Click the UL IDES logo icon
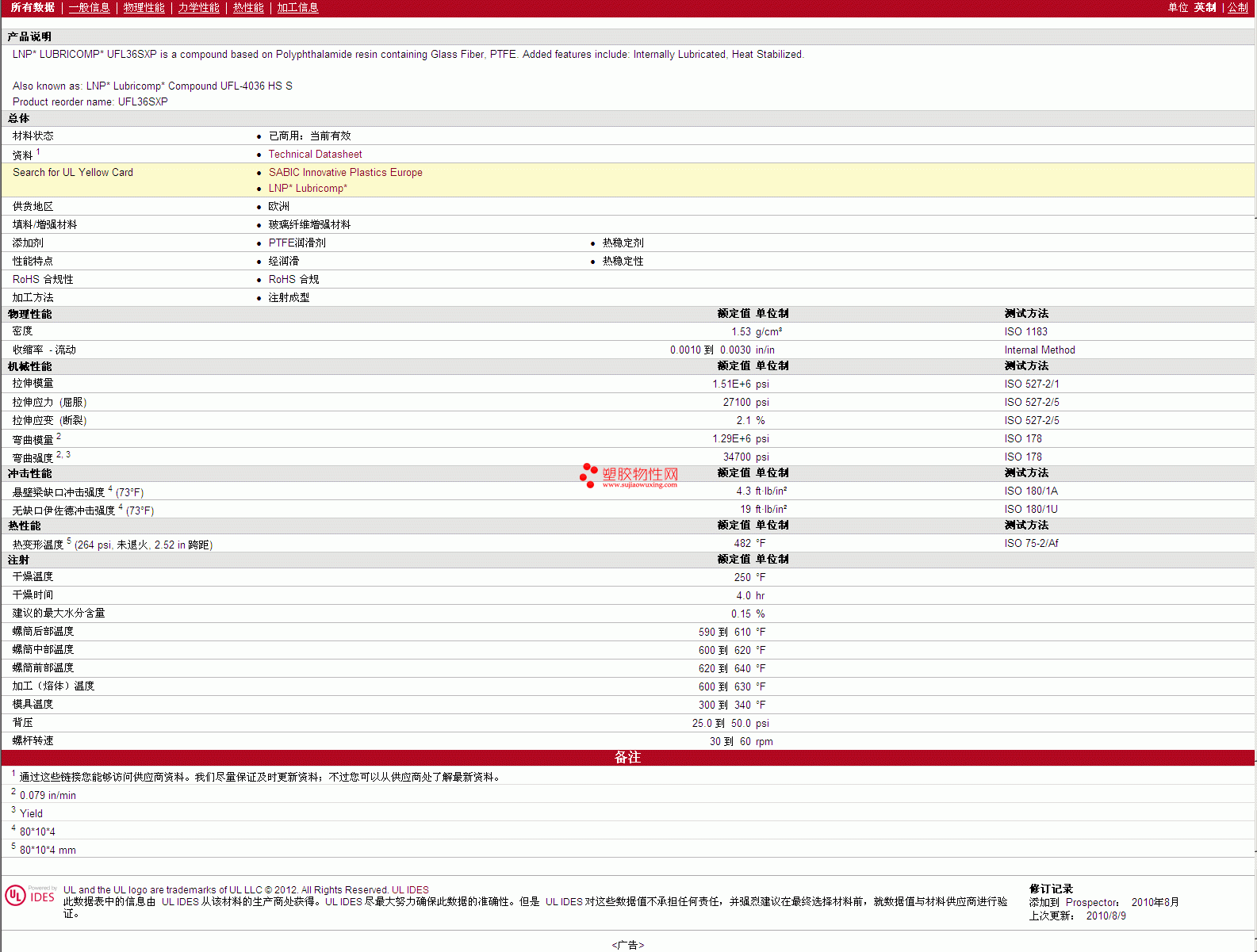Screen dimensions: 1257x952 tap(31, 896)
